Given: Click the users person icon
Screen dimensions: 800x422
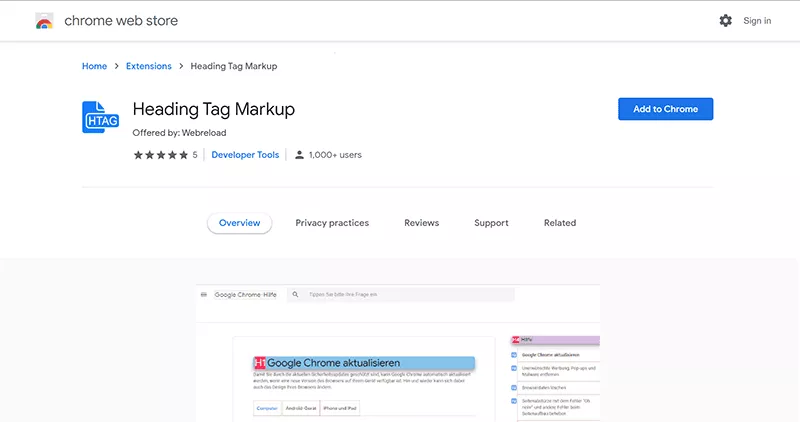Looking at the screenshot, I should (299, 155).
